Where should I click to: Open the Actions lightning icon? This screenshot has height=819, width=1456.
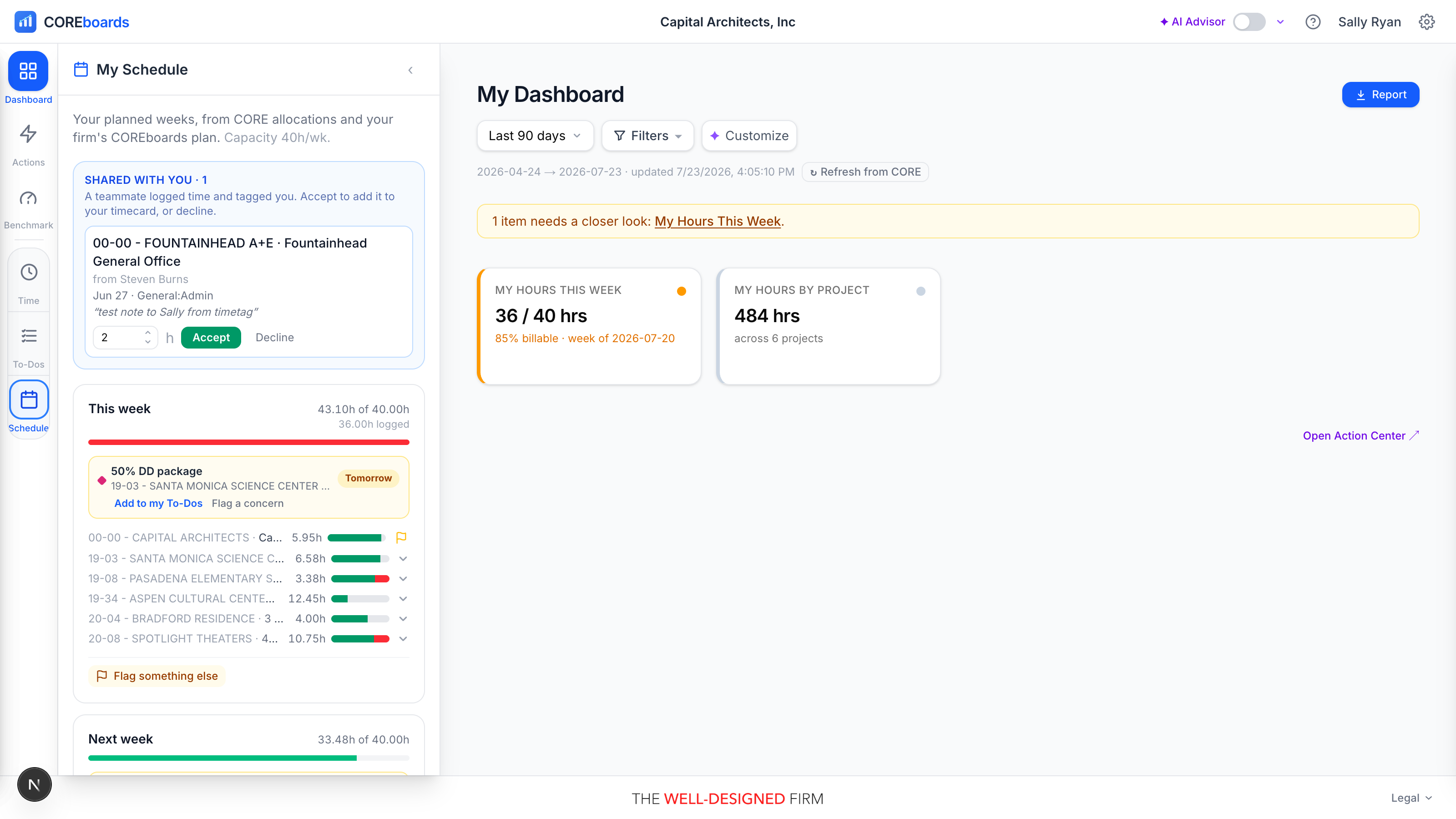click(x=28, y=134)
